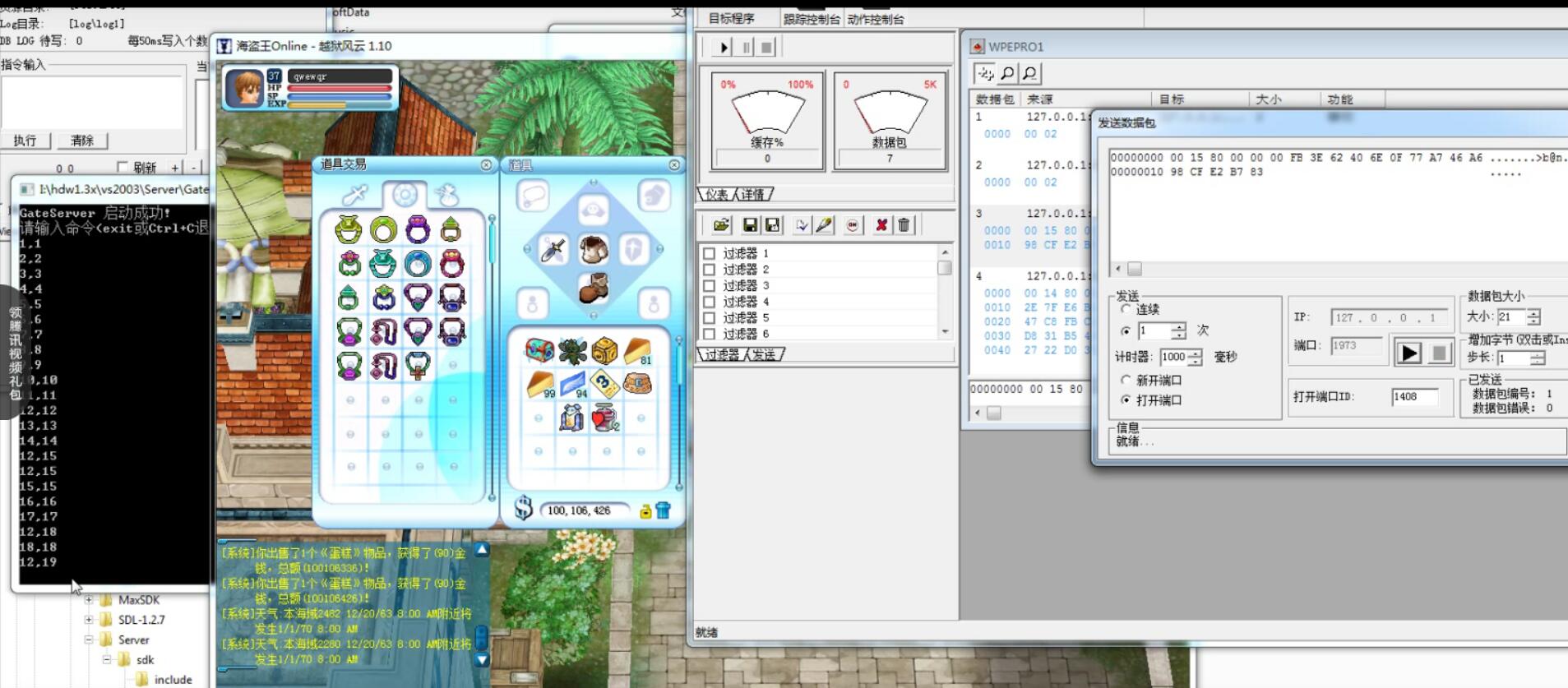Select the green fairy item in inventory
Image resolution: width=1568 pixels, height=688 pixels.
572,350
